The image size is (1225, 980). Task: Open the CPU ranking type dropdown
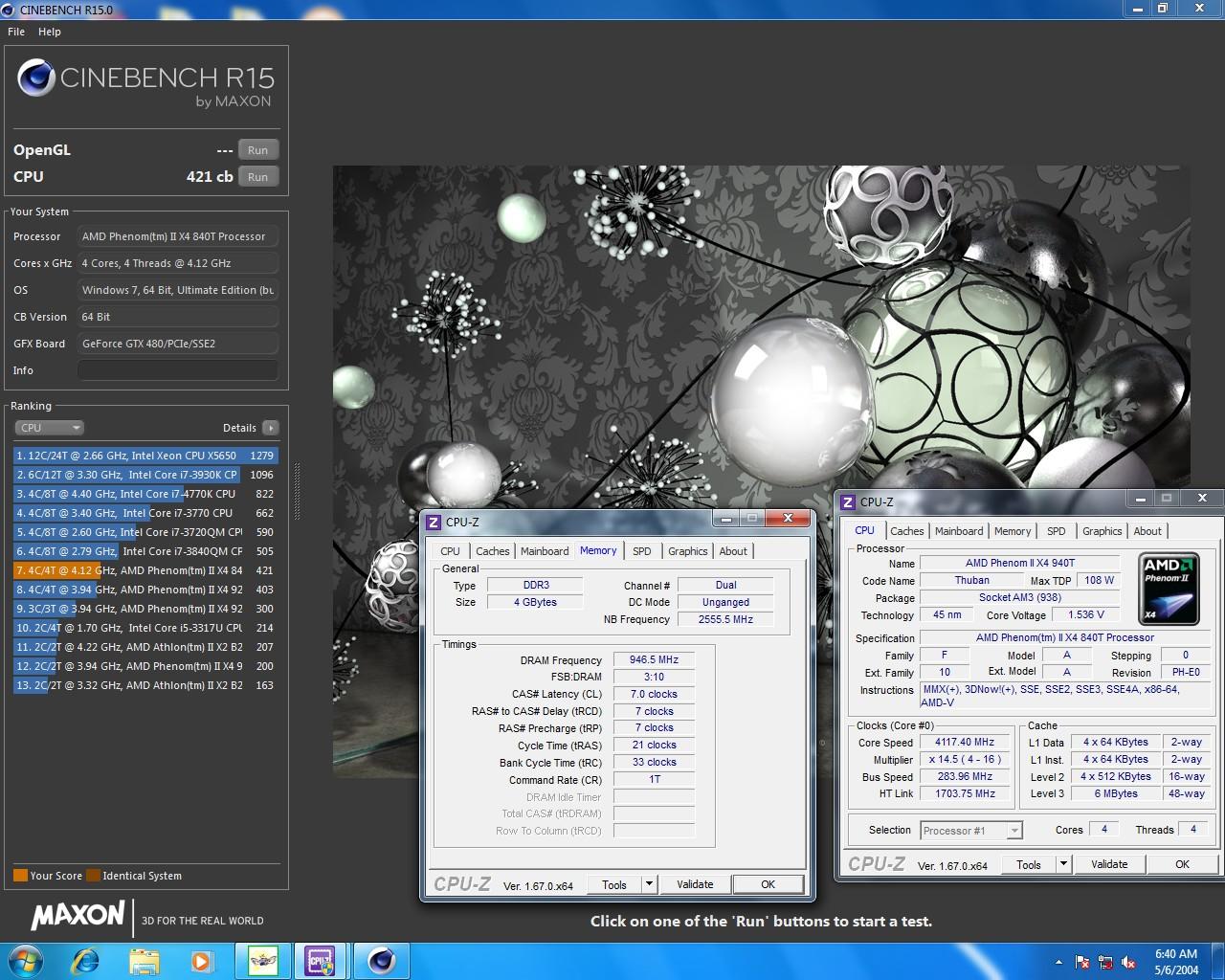click(50, 428)
